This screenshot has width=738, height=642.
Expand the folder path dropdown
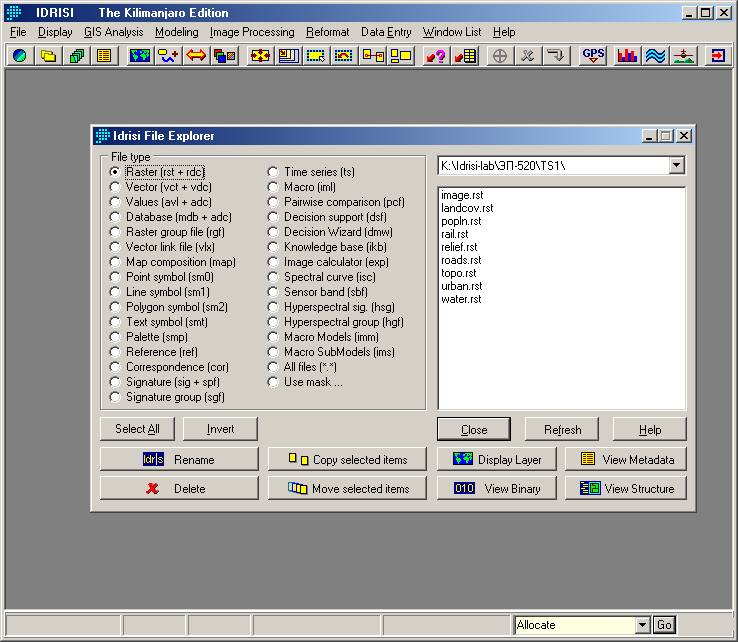(677, 165)
